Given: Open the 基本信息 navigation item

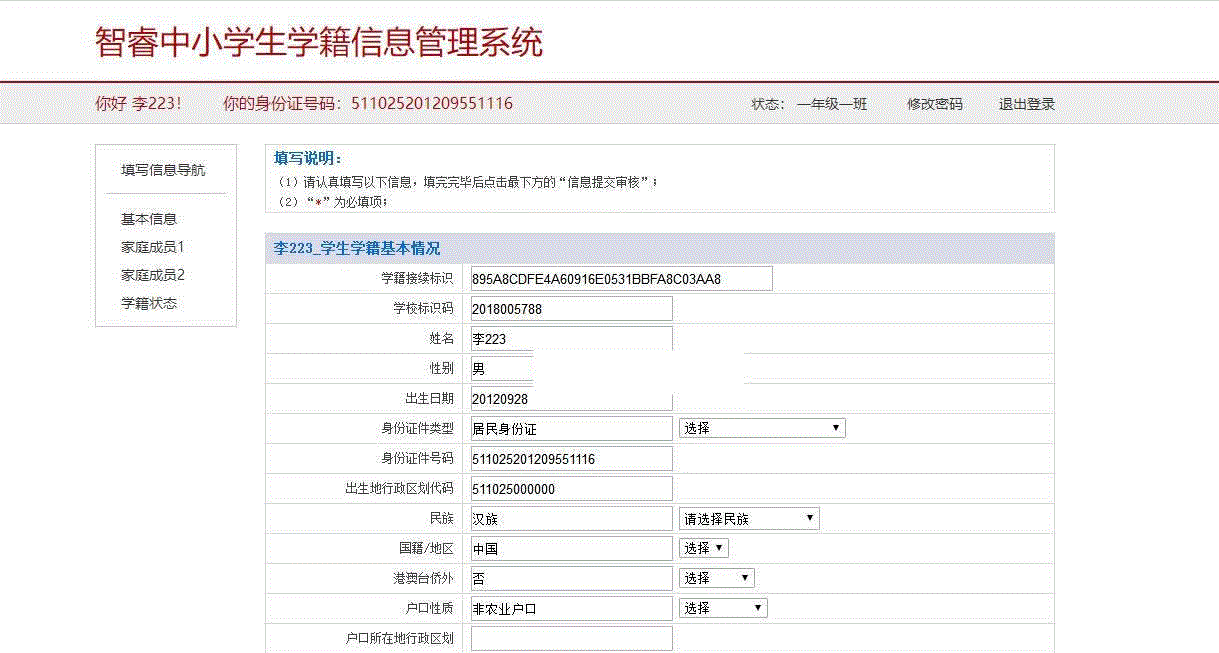Looking at the screenshot, I should pos(149,219).
